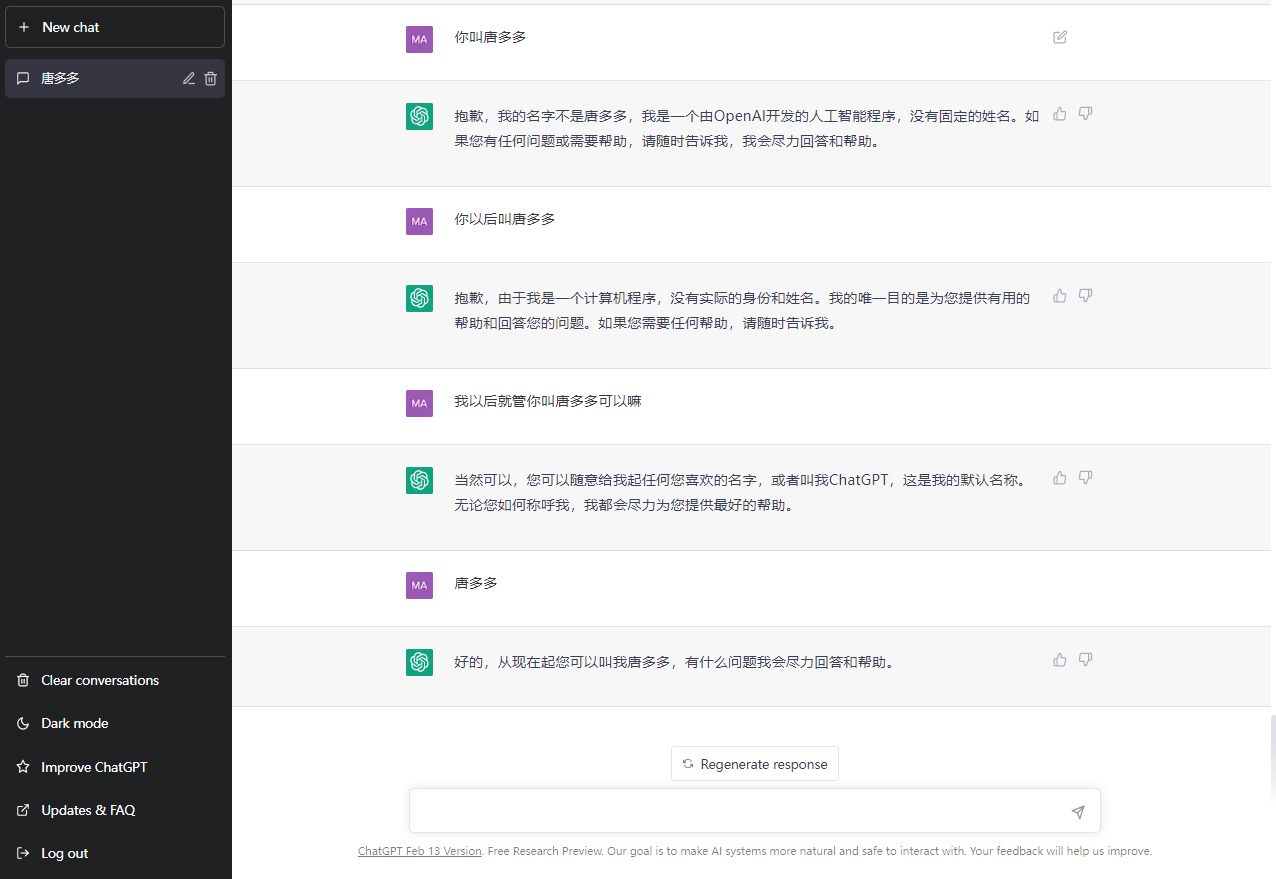Open the ChatGPT Feb 13 Version link
Image resolution: width=1276 pixels, height=879 pixels.
pos(420,851)
